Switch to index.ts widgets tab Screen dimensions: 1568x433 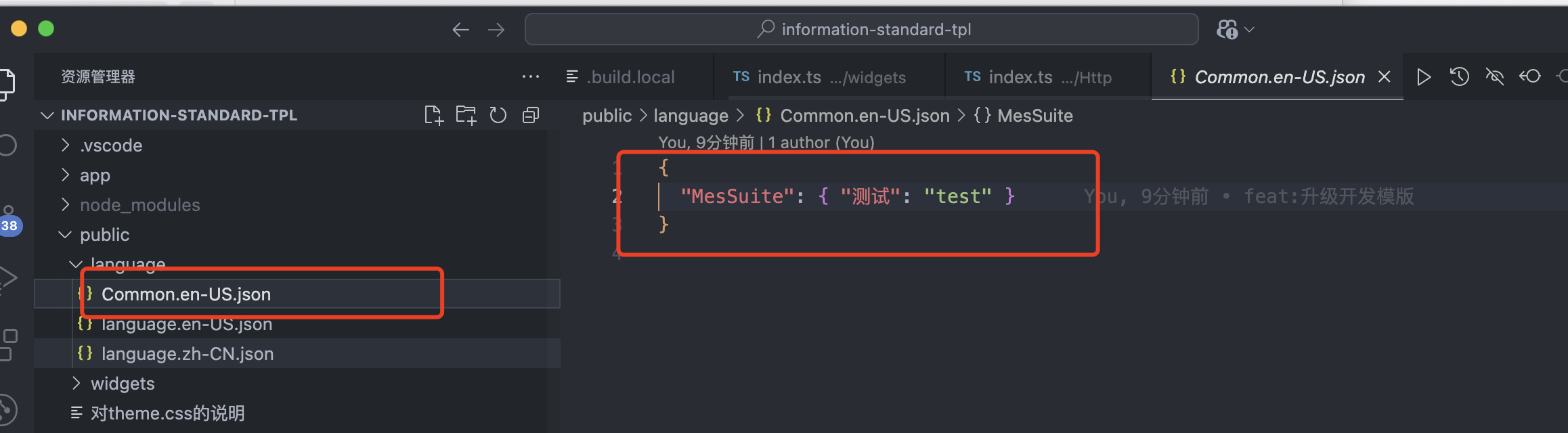click(819, 77)
